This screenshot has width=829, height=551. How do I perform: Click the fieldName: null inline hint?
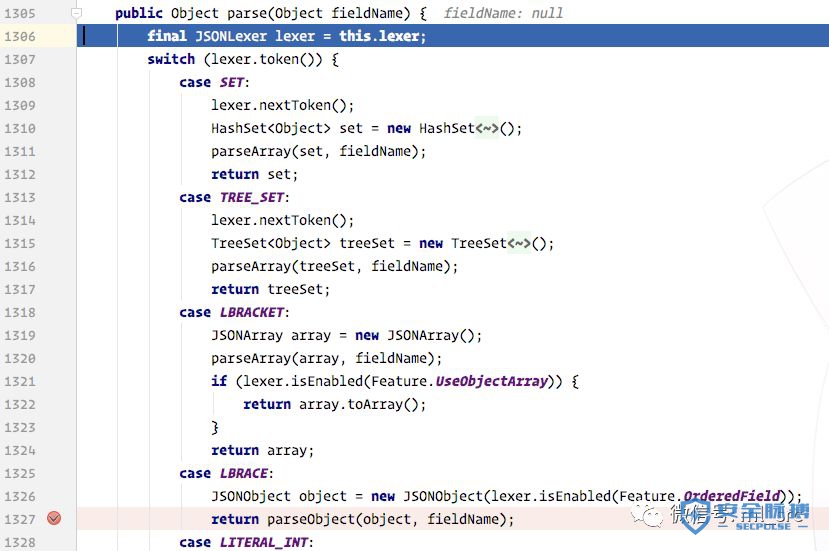(x=503, y=13)
